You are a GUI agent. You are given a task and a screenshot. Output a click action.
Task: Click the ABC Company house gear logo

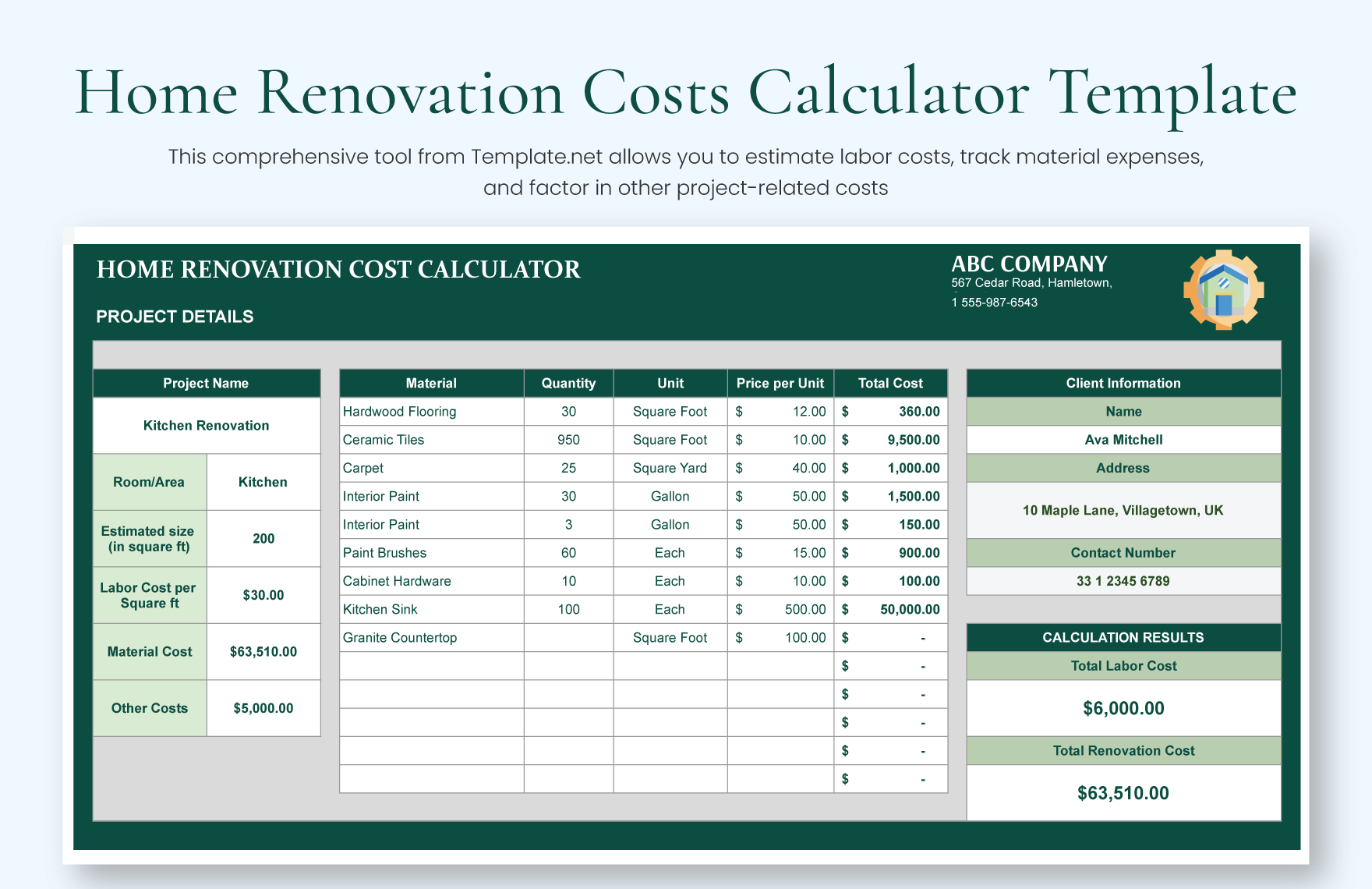pos(1223,289)
